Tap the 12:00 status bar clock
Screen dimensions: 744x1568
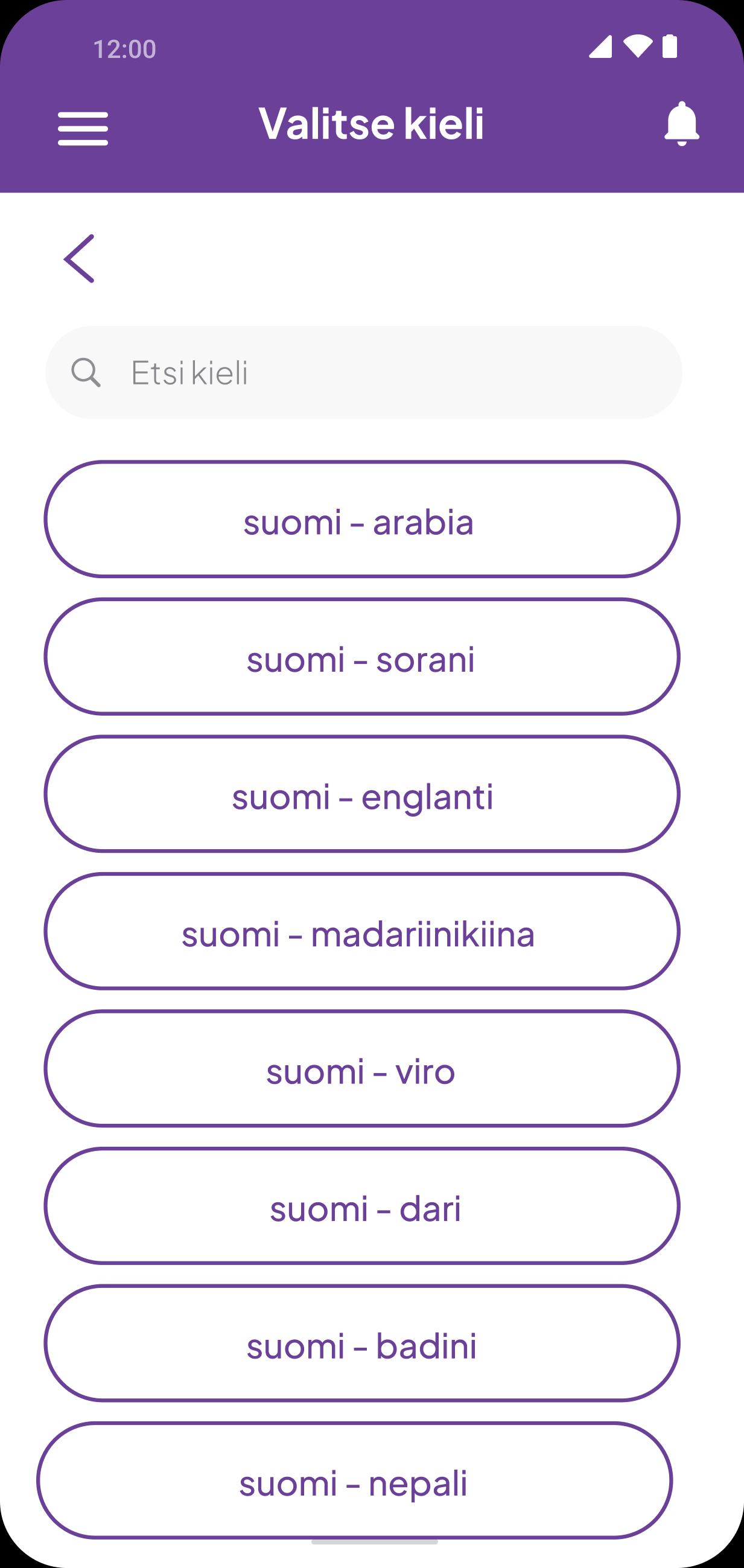(x=125, y=49)
